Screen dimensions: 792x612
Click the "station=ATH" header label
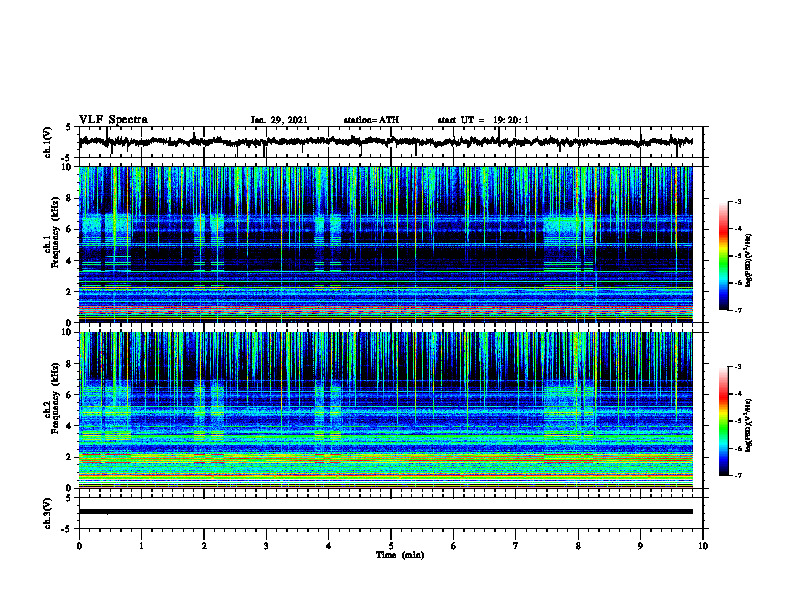pos(371,120)
